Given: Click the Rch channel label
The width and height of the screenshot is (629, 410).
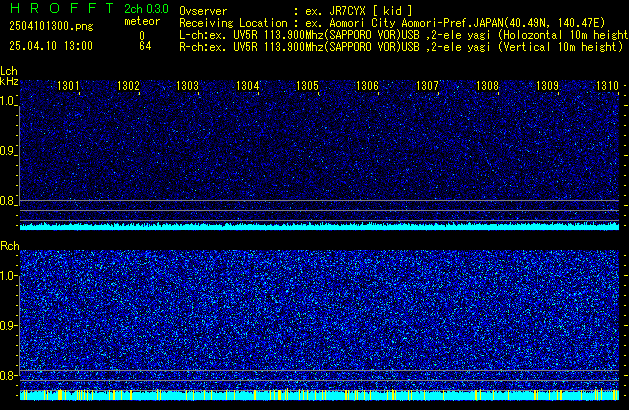Looking at the screenshot, I should point(10,246).
